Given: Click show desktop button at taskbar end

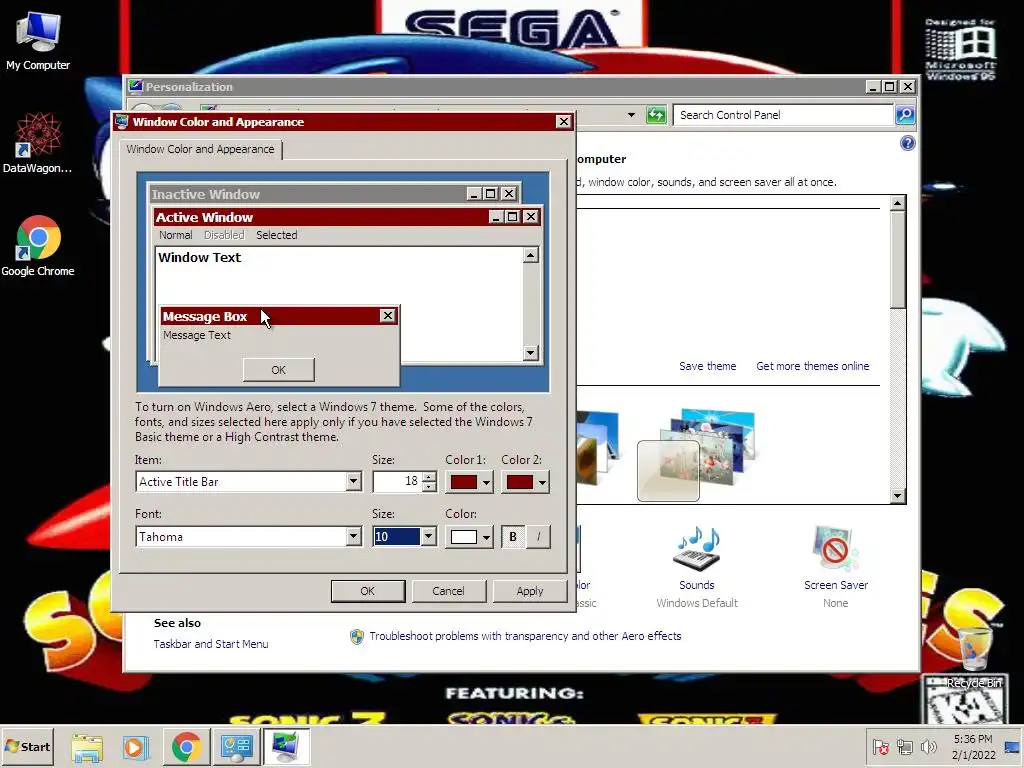Looking at the screenshot, I should pos(1013,746).
